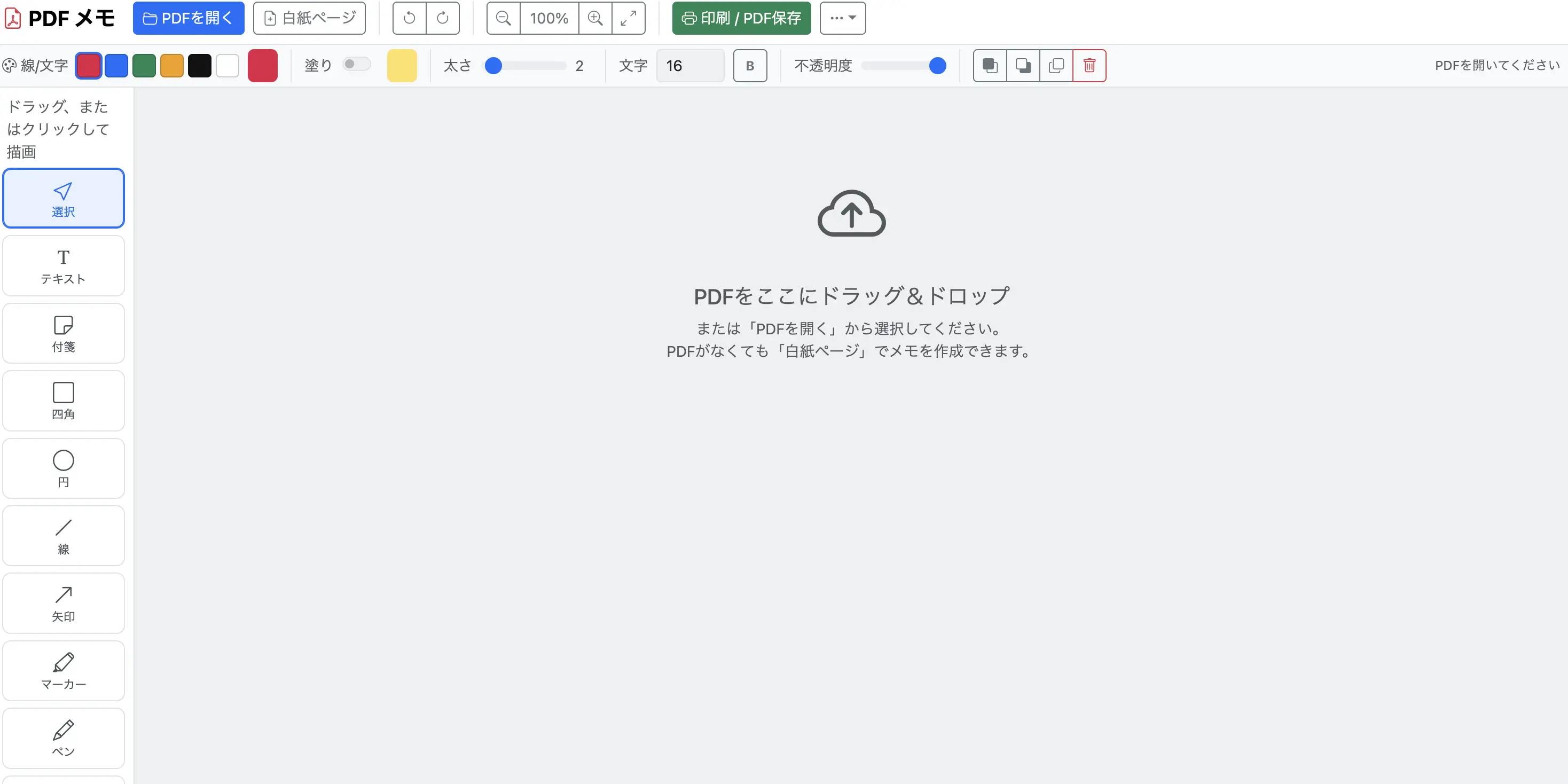Click the 文字 font size field

click(690, 66)
